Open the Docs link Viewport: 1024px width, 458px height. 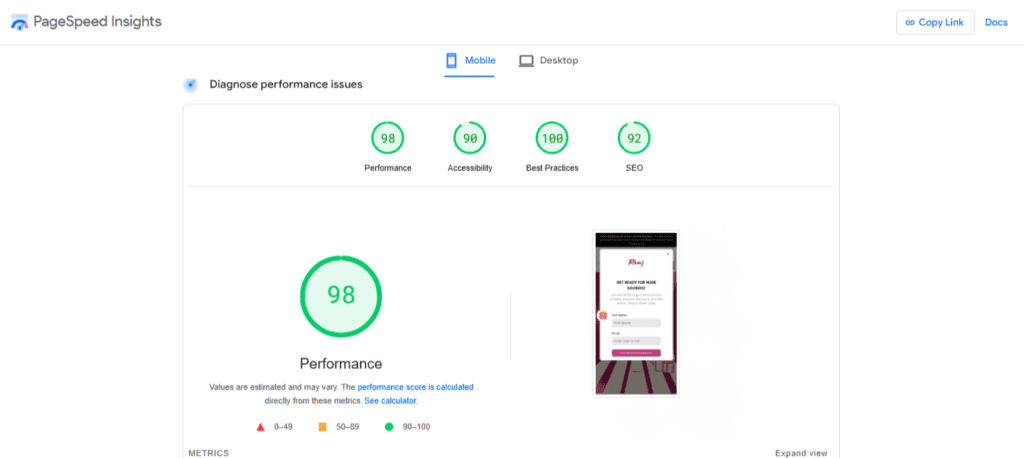click(996, 22)
